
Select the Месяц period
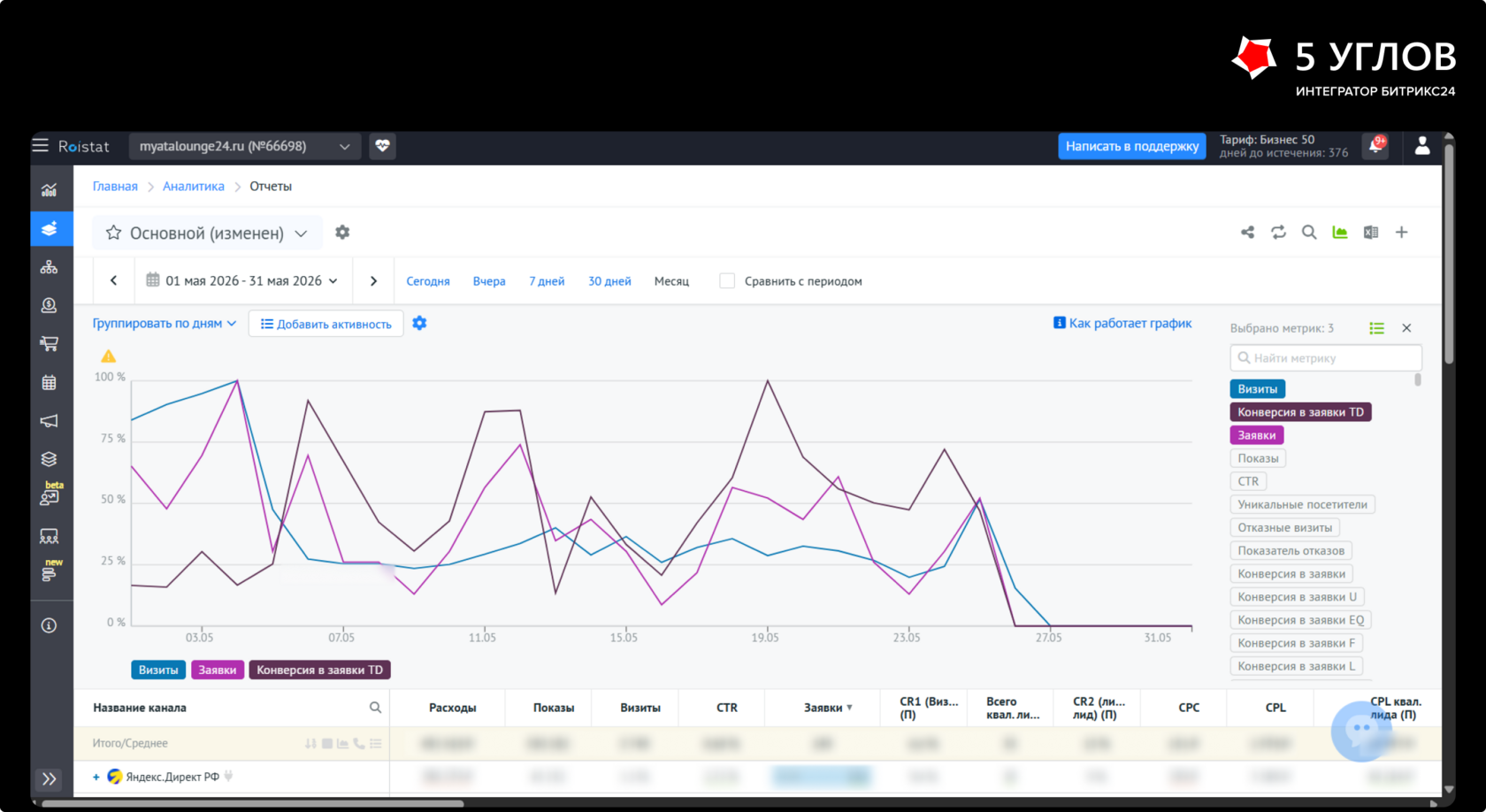click(671, 281)
